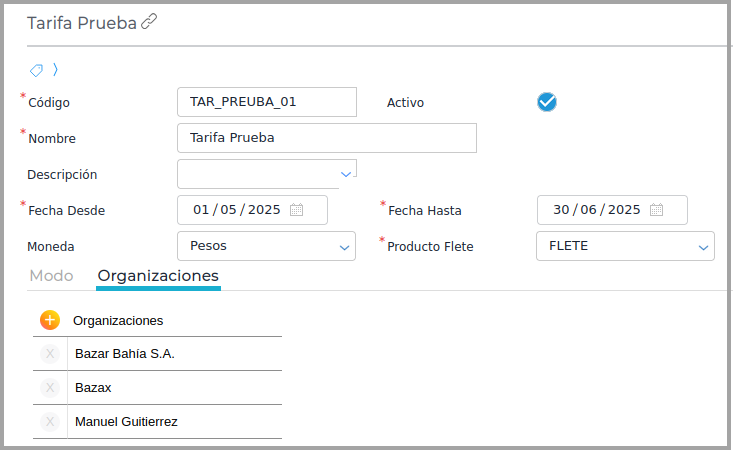Screen dimensions: 733x452
Task: Expand the chevron next to tag icon
Action: point(55,70)
